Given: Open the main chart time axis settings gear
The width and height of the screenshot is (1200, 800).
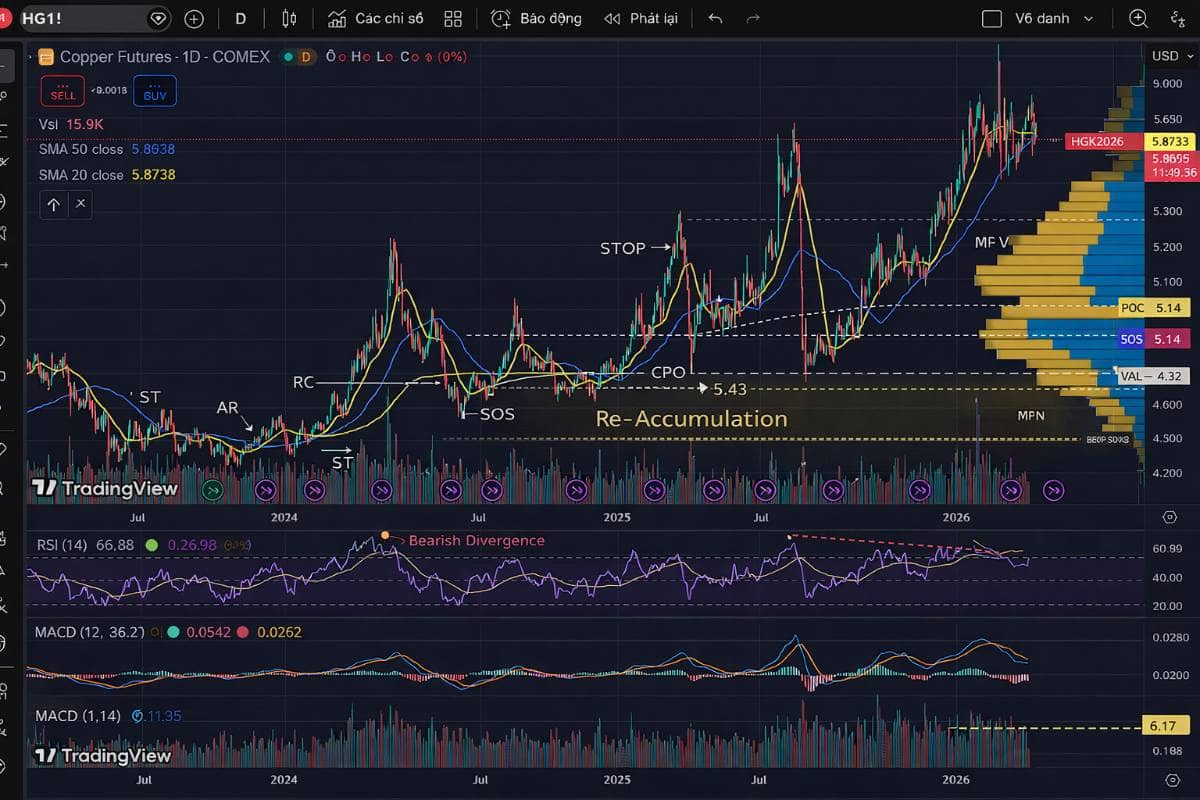Looking at the screenshot, I should (x=1170, y=517).
